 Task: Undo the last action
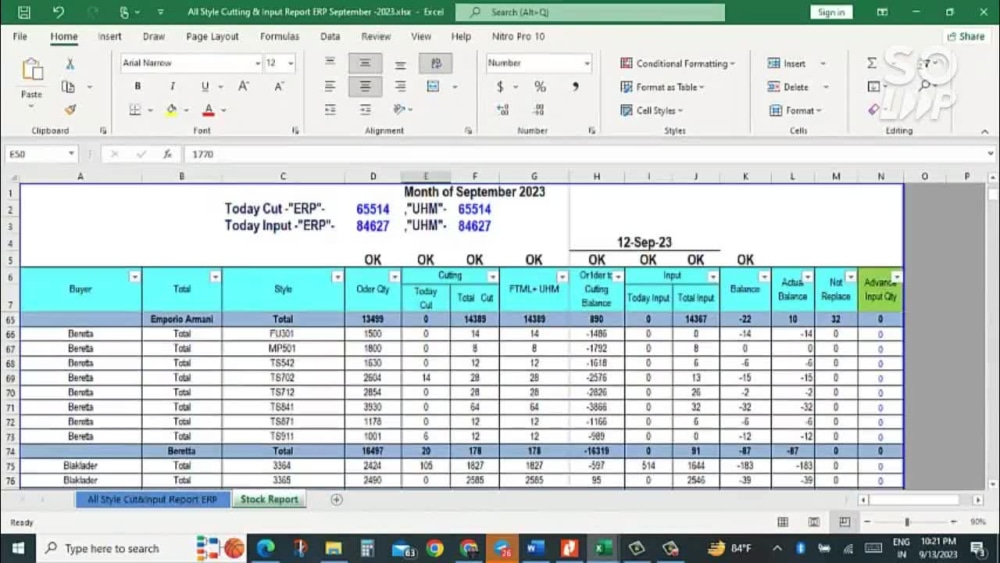pos(58,12)
